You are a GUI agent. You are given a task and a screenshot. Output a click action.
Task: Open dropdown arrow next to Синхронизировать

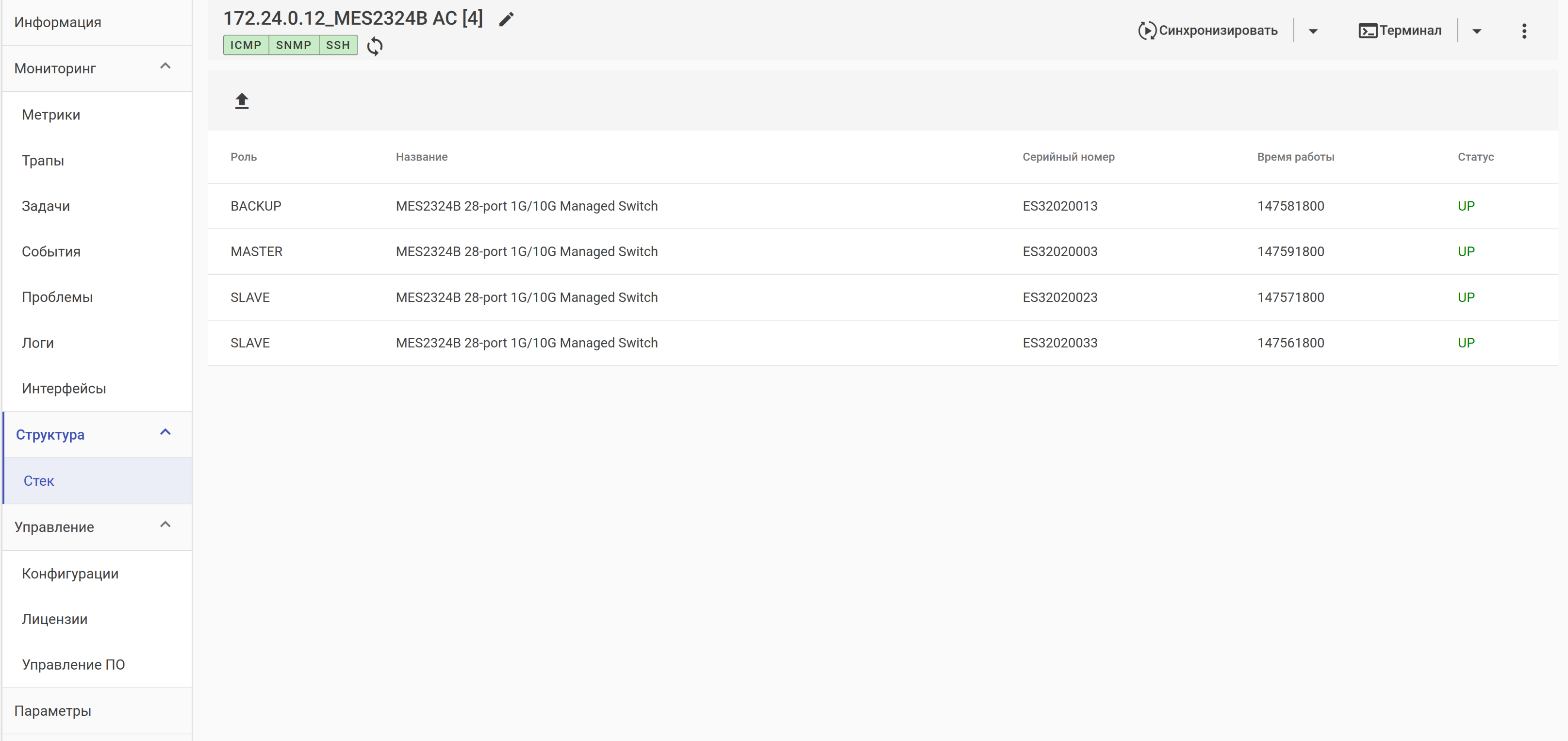click(x=1313, y=31)
